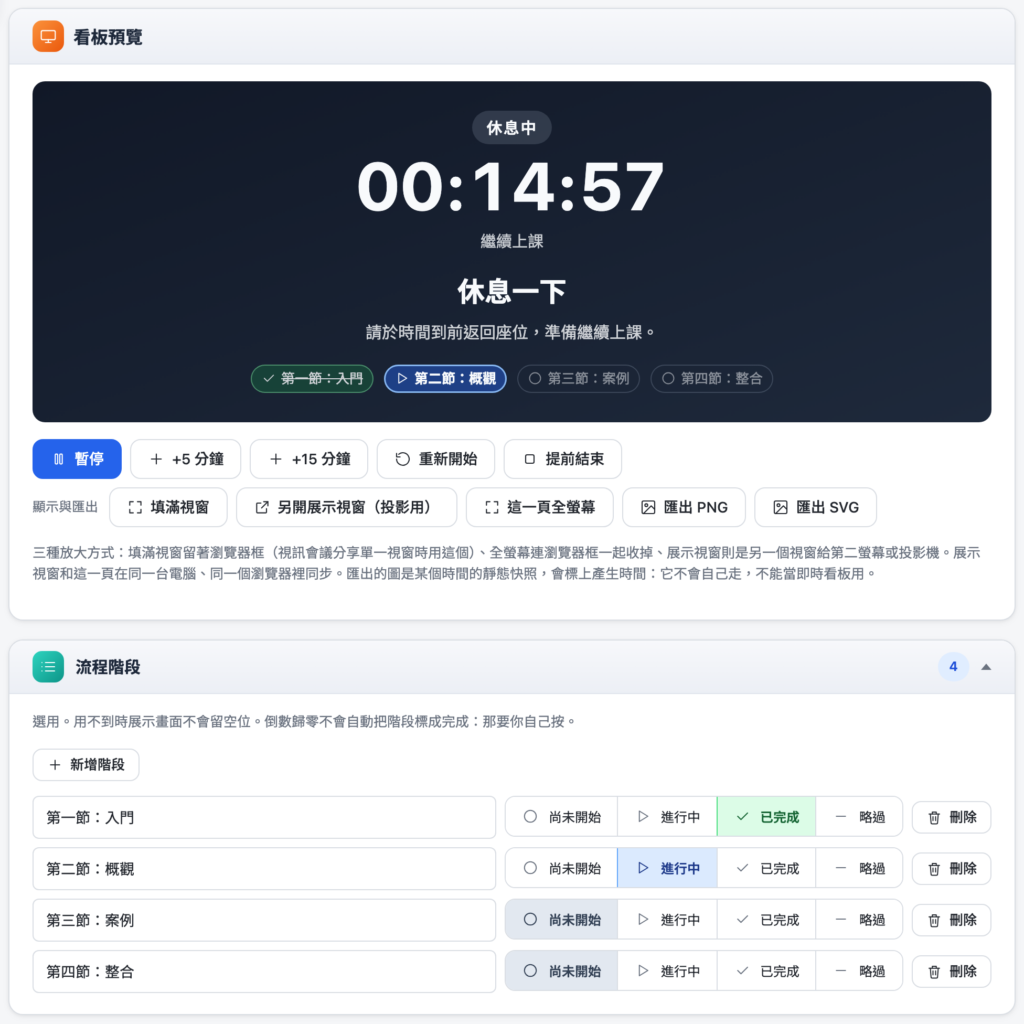The width and height of the screenshot is (1024, 1024).
Task: Export board as PNG
Action: tap(684, 507)
